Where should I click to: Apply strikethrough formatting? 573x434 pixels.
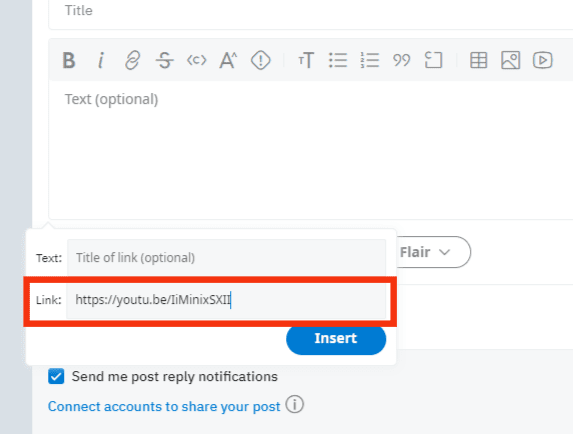164,60
